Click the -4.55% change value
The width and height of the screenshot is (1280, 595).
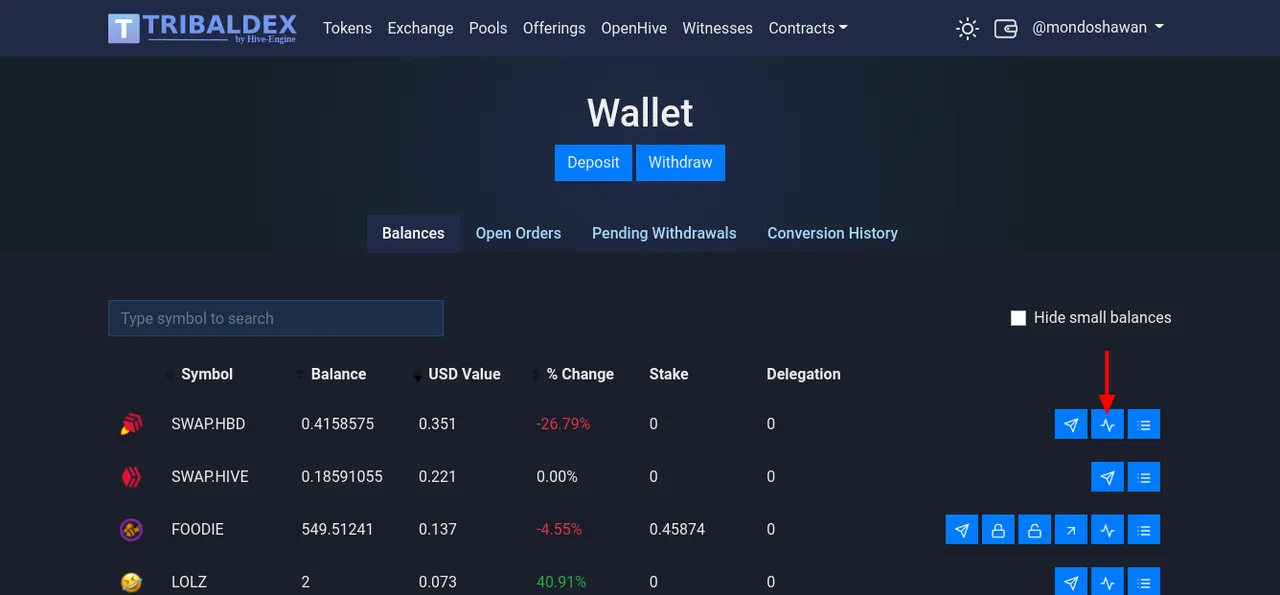[x=559, y=529]
